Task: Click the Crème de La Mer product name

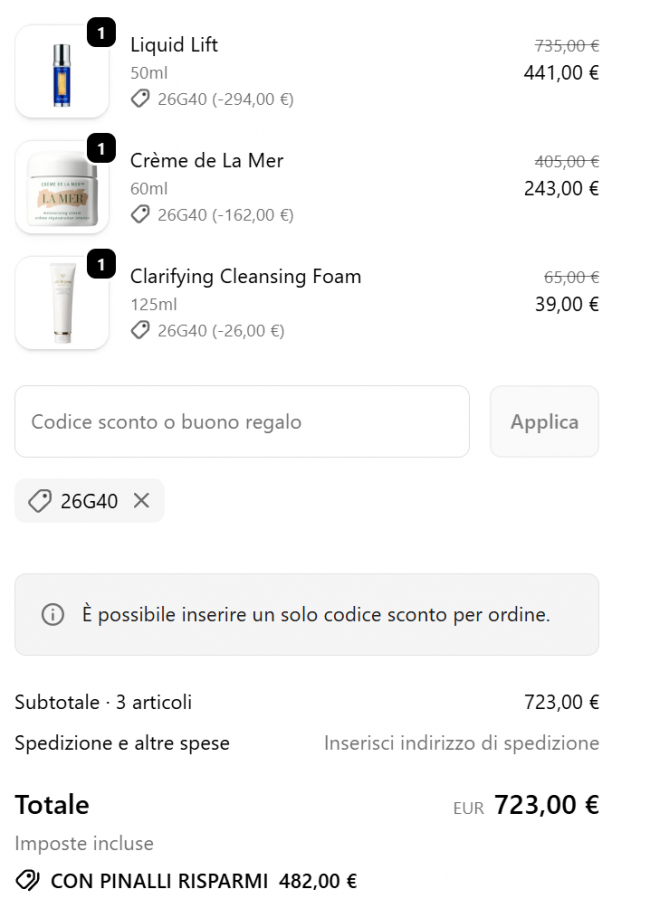Action: (x=206, y=161)
